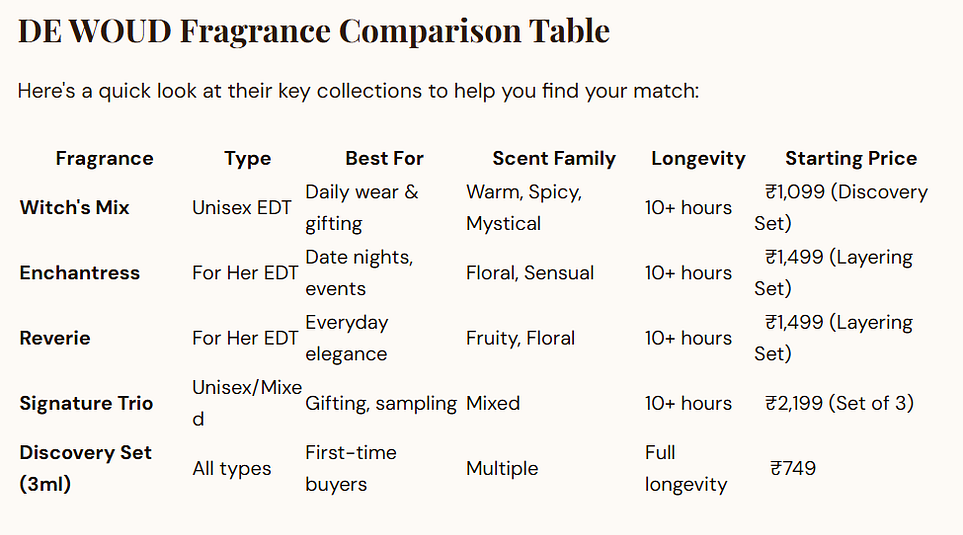
Task: Click the Starting Price column header
Action: pos(850,158)
